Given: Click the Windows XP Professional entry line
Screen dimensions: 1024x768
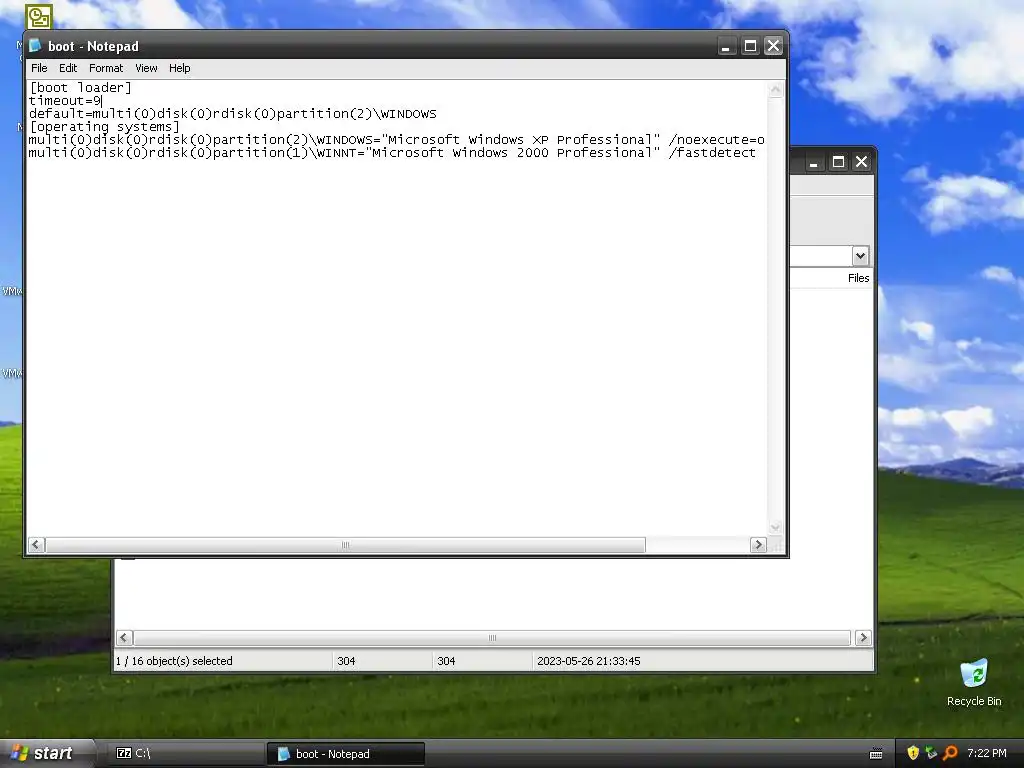Looking at the screenshot, I should (396, 140).
